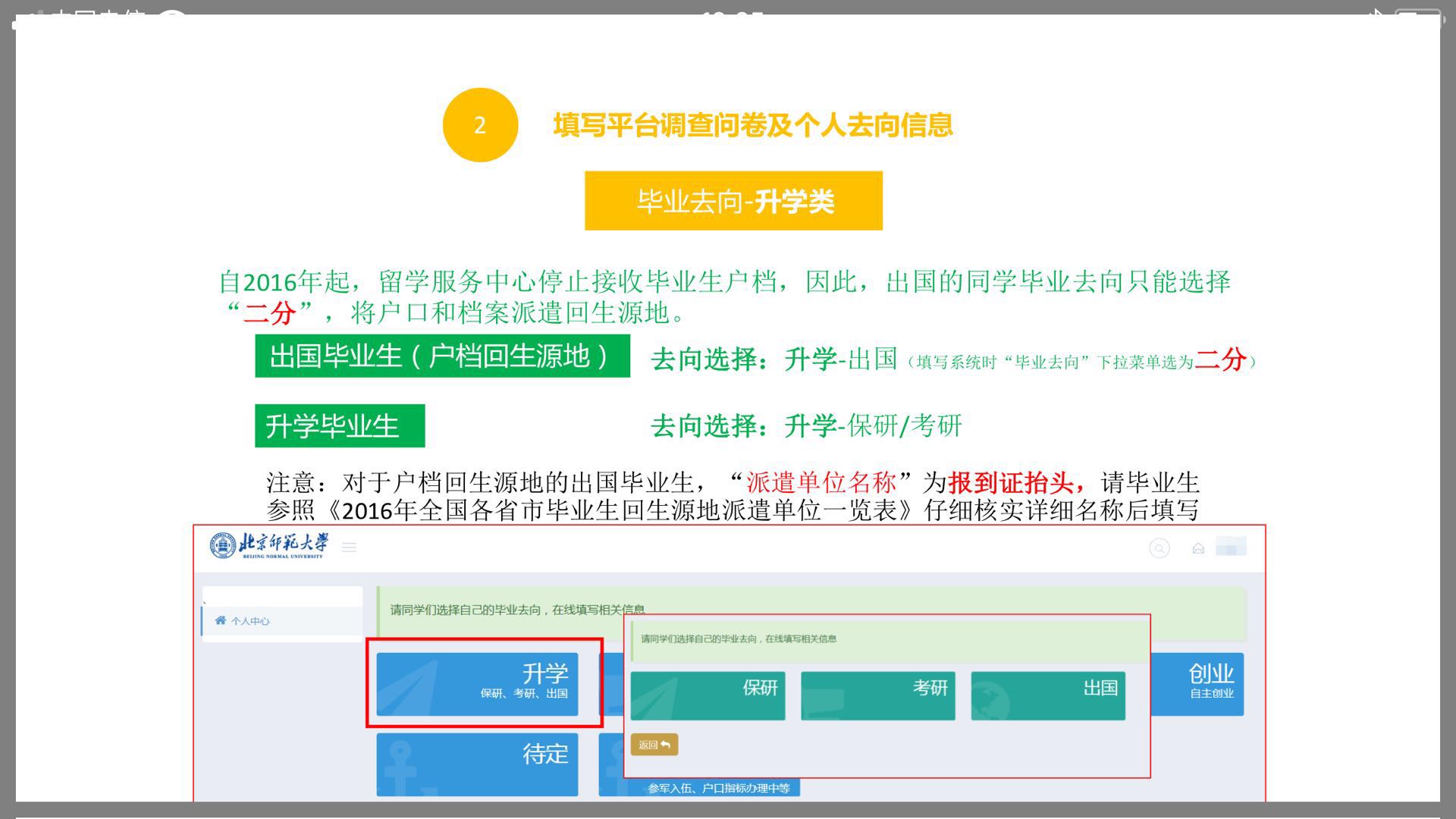The height and width of the screenshot is (819, 1456).
Task: Choose the 出国 option
Action: tap(1048, 694)
